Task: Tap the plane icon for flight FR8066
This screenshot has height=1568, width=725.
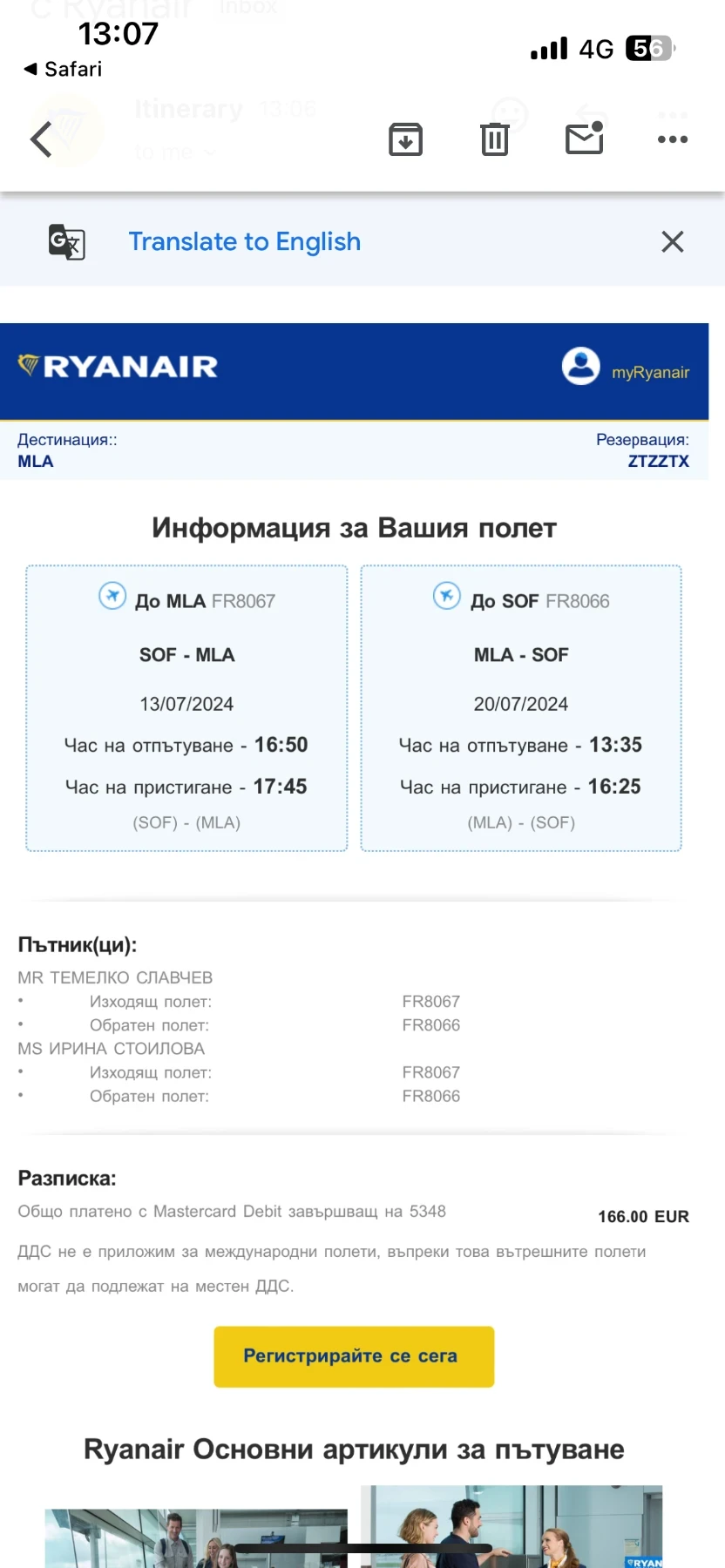Action: point(447,596)
